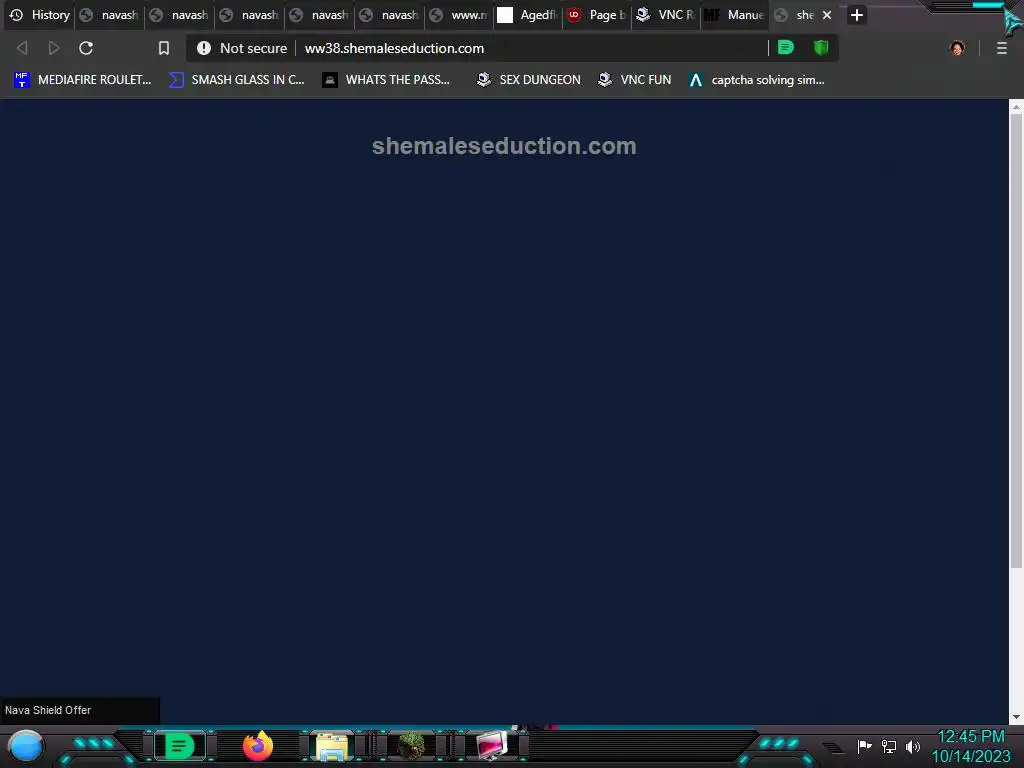Image resolution: width=1024 pixels, height=768 pixels.
Task: Bookmark this page with the bookmark icon
Action: point(164,48)
